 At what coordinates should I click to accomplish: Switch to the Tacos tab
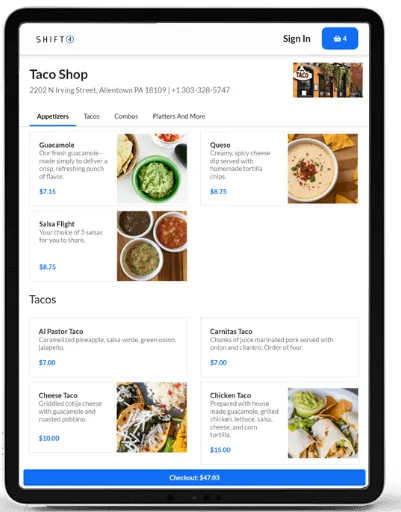tap(91, 116)
